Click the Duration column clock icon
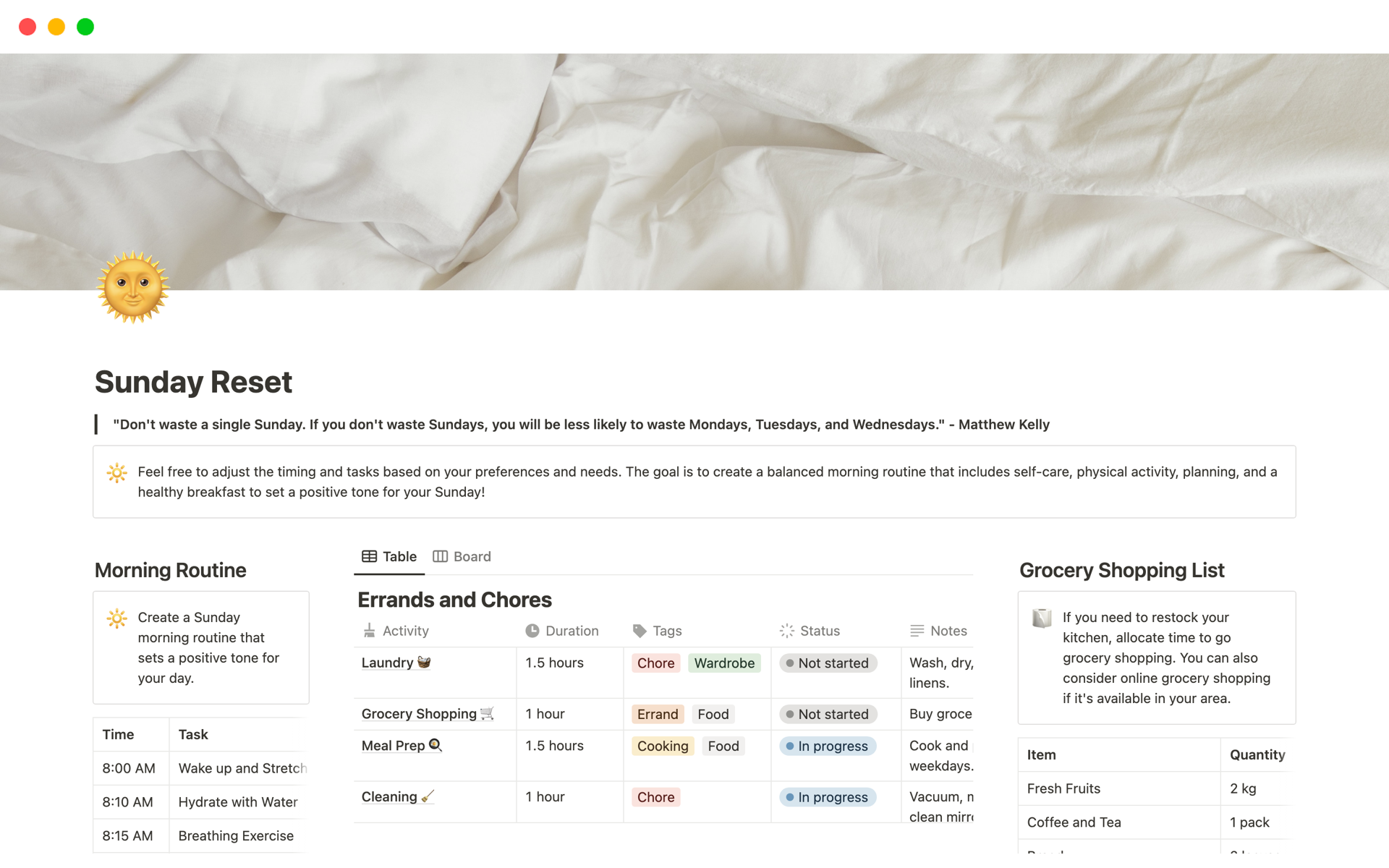This screenshot has height=868, width=1389. click(532, 631)
